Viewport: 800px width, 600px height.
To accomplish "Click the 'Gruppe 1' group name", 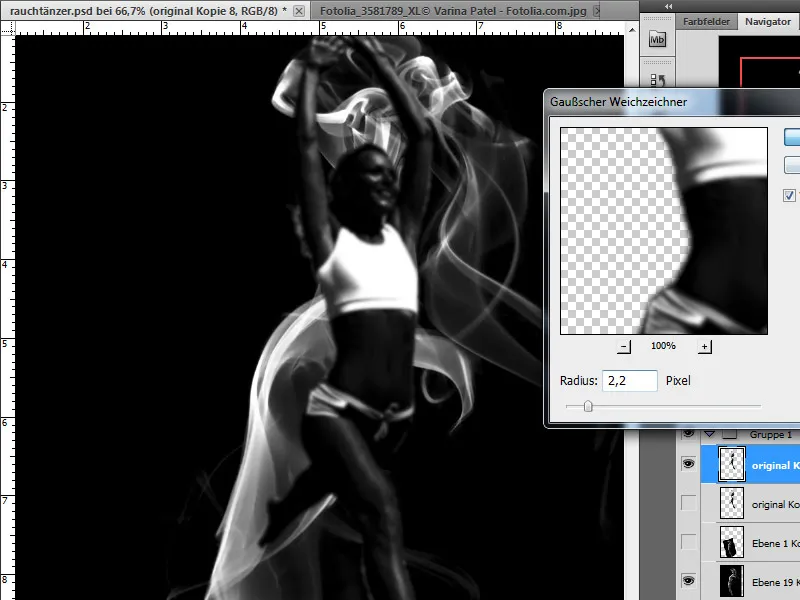I will 770,435.
